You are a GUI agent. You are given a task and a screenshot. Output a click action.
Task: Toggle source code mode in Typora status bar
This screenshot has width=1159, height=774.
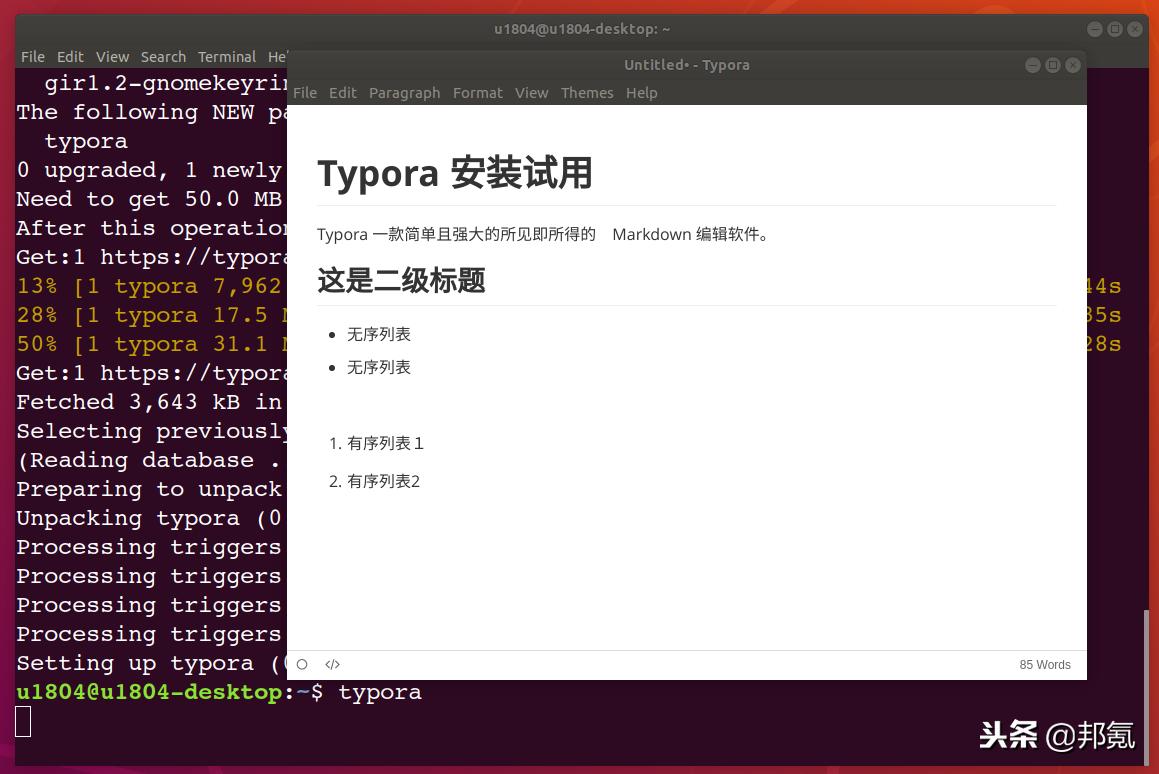tap(332, 664)
